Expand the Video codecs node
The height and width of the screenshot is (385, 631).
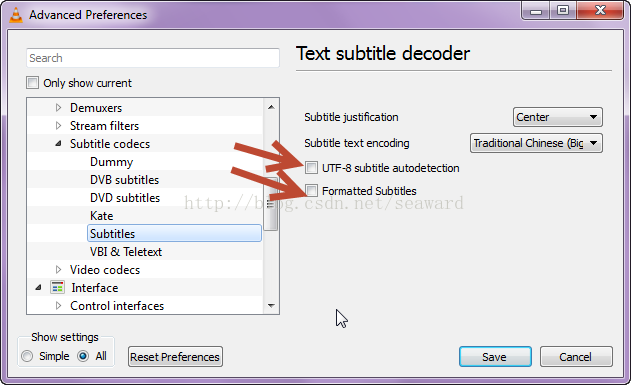pyautogui.click(x=58, y=270)
